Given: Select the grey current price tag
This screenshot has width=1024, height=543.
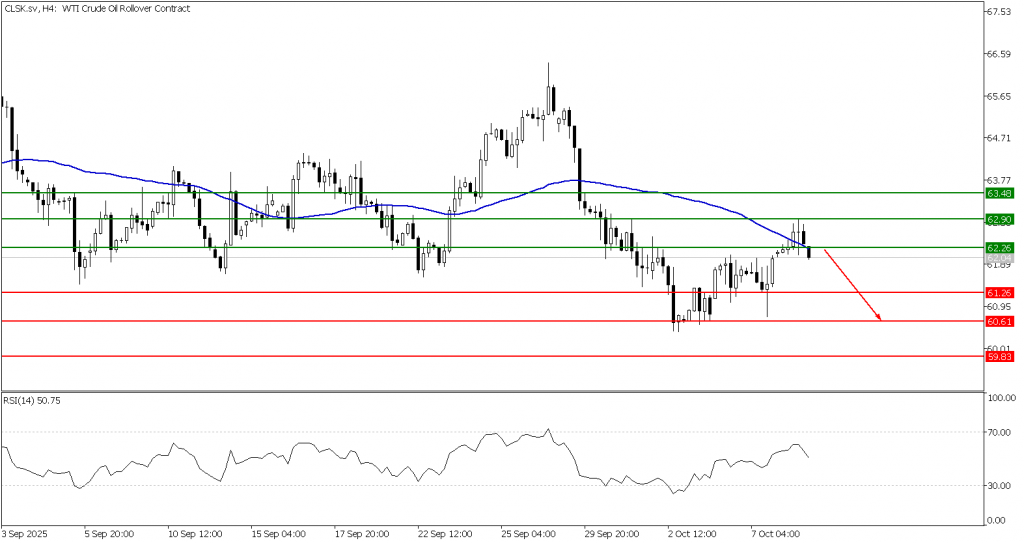Looking at the screenshot, I should (x=997, y=258).
